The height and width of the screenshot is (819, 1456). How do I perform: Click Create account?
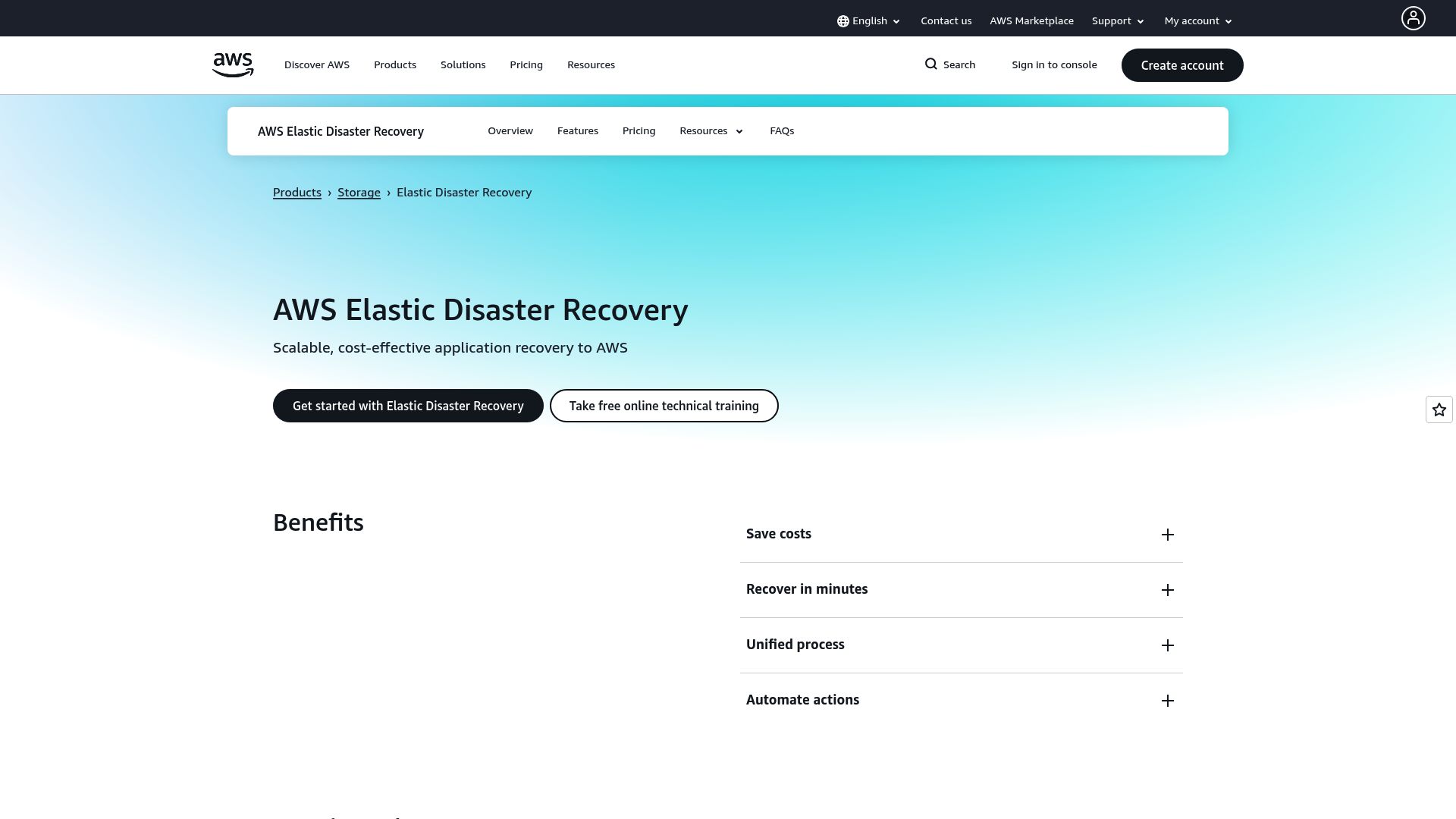[x=1182, y=64]
